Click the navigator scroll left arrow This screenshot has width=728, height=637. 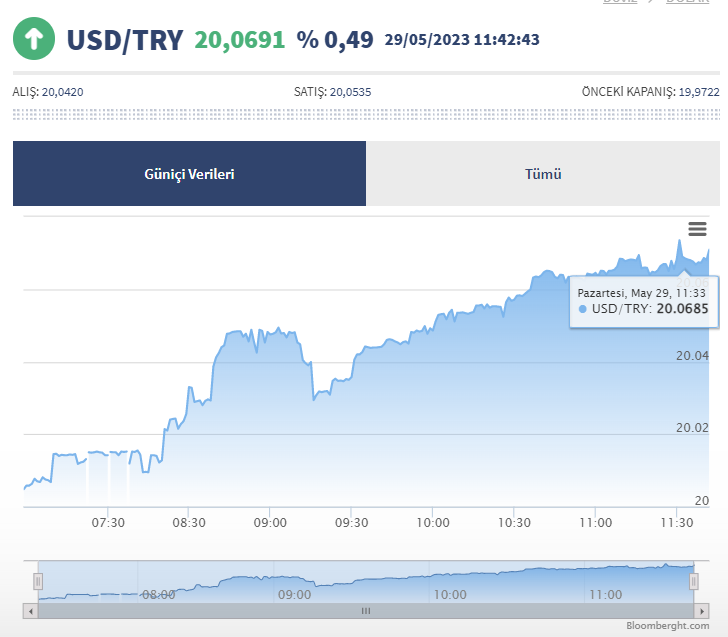[31, 611]
